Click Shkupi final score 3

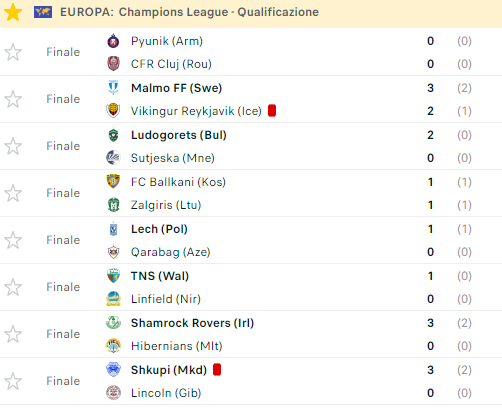pyautogui.click(x=430, y=370)
